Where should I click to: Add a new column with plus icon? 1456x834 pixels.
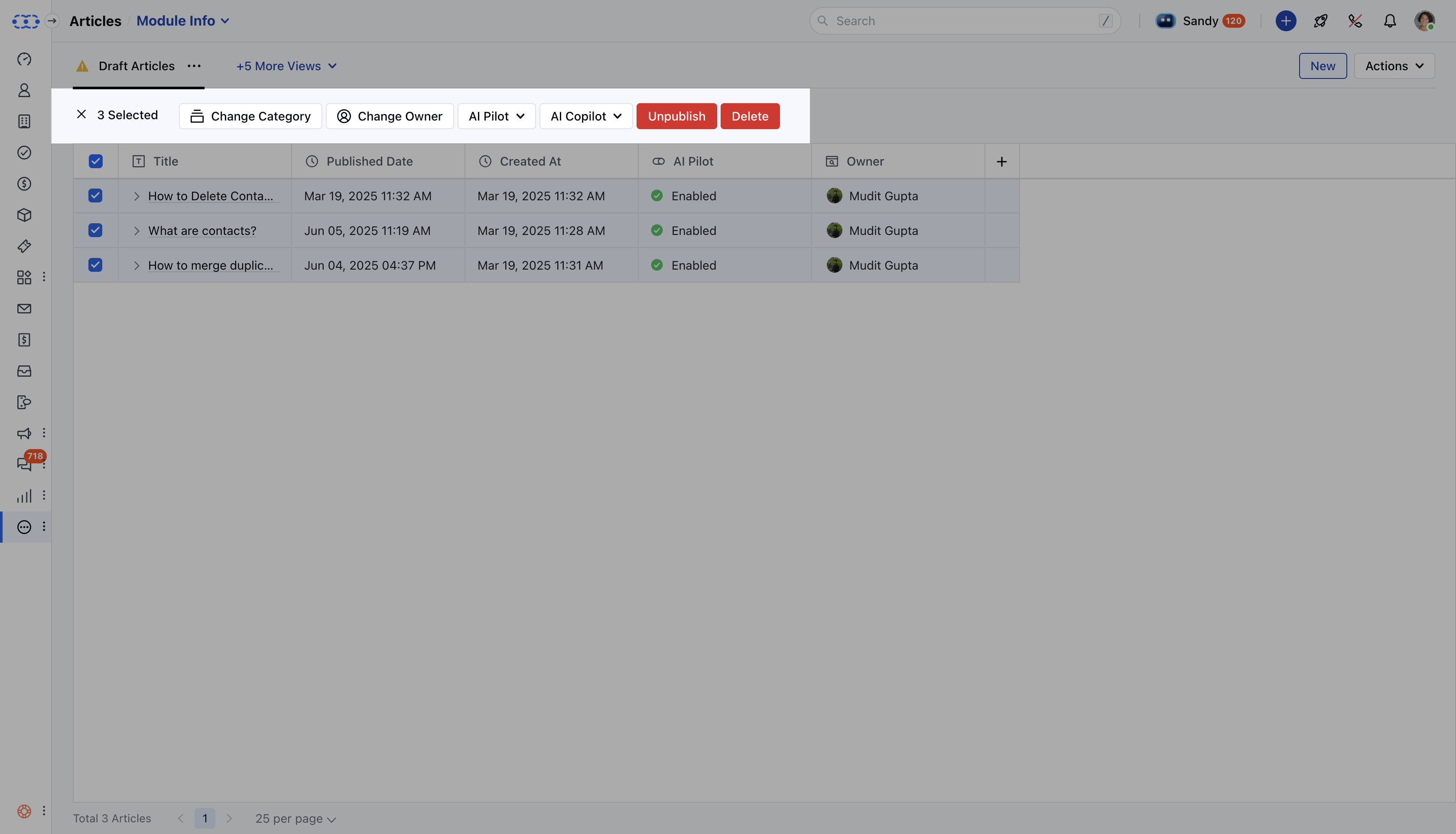(x=1001, y=162)
